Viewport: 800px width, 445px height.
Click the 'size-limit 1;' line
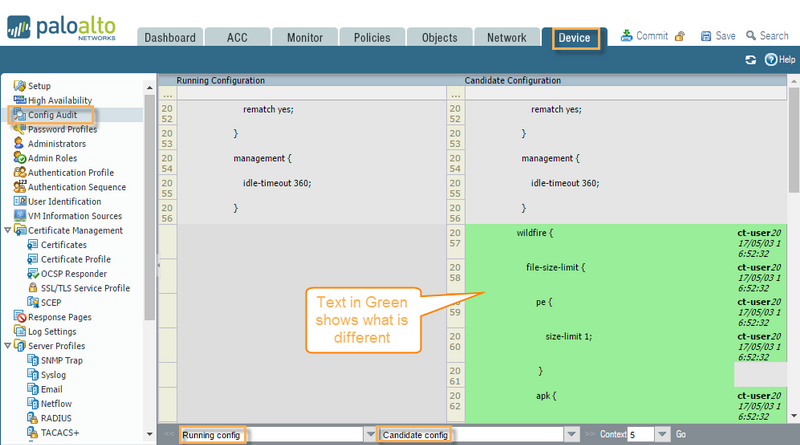point(568,336)
